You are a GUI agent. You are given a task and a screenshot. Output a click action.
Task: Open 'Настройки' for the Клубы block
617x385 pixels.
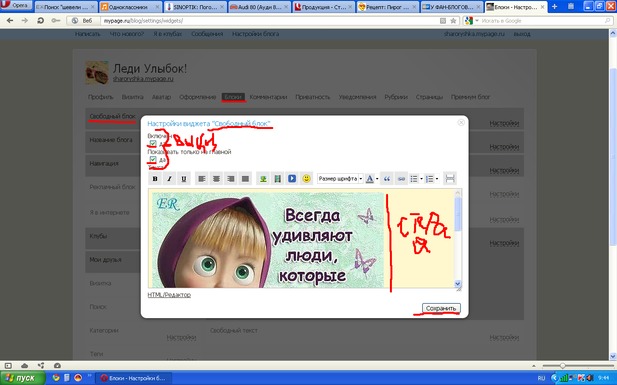504,243
